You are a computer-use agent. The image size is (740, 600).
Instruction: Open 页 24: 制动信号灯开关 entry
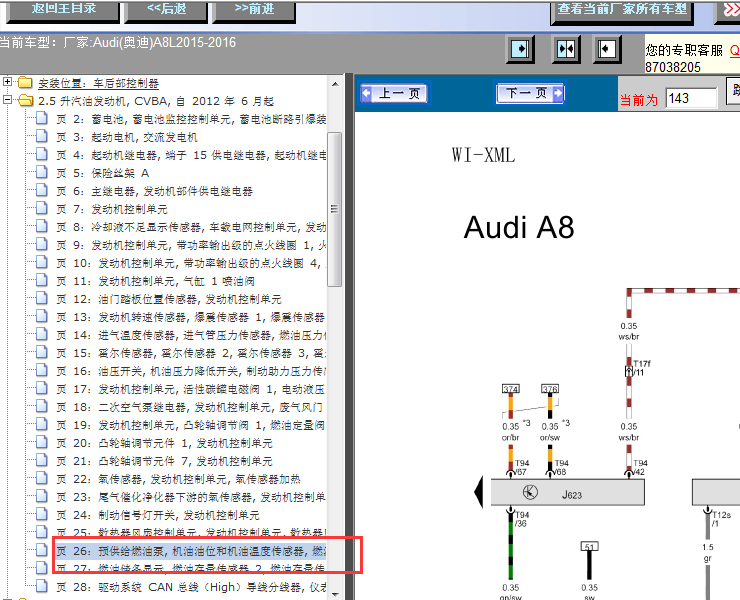(158, 515)
